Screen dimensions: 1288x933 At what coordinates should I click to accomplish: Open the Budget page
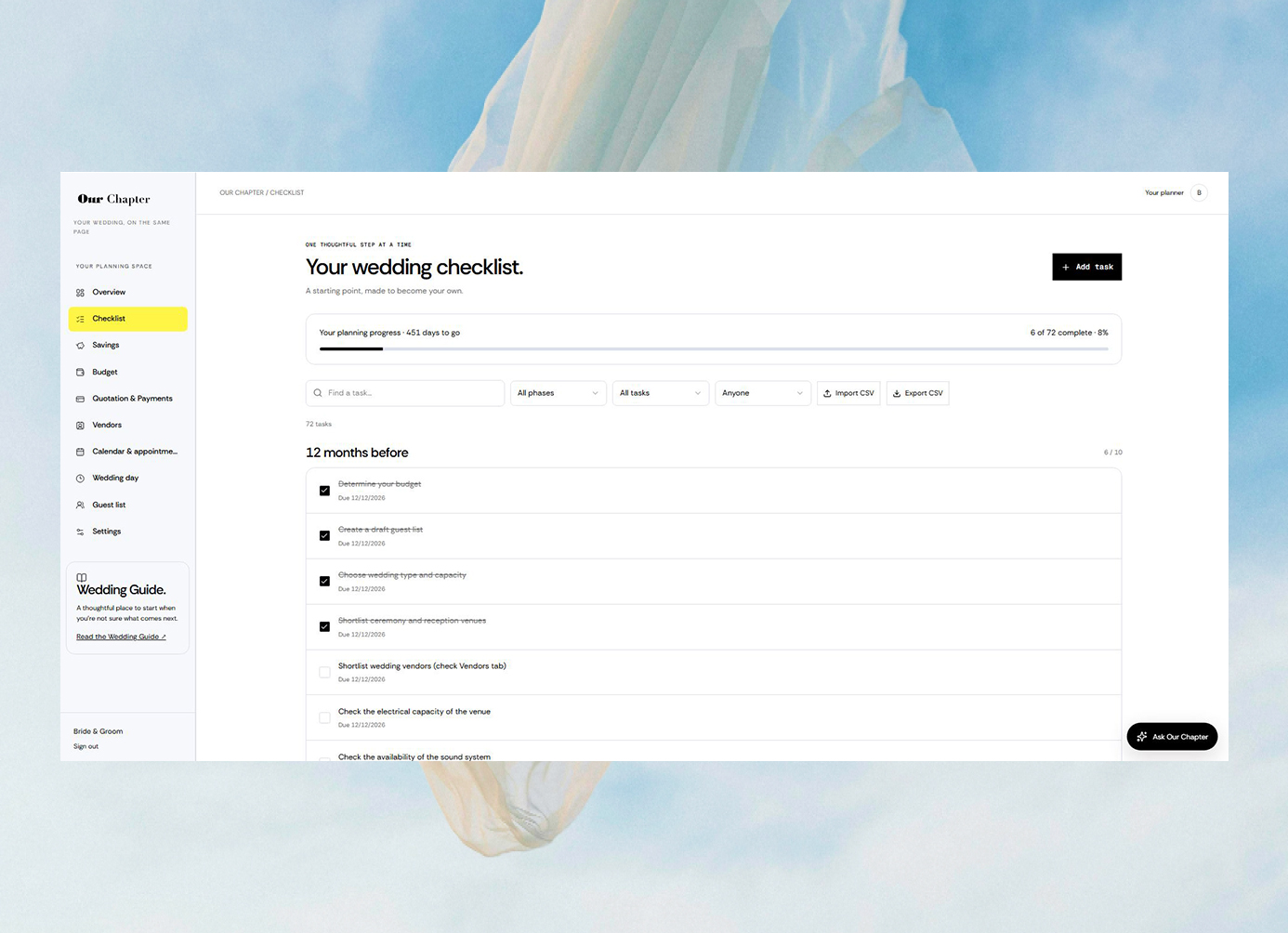[128, 373]
